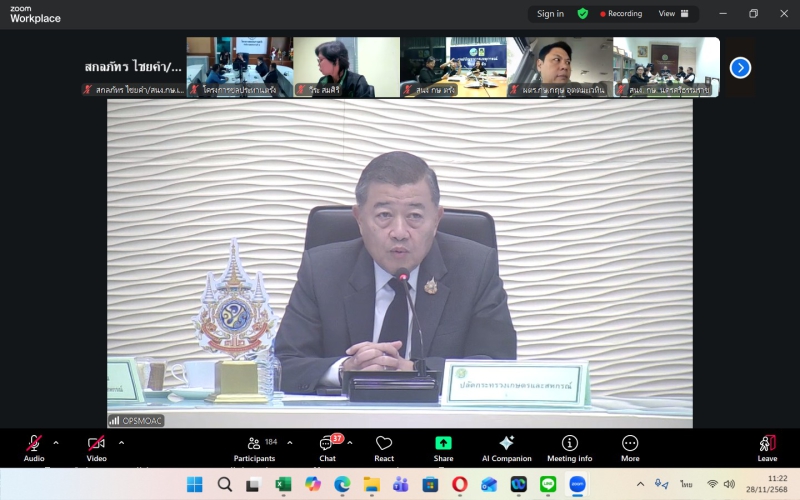Expand arrow next to Participants count
The height and width of the screenshot is (500, 800).
tap(290, 442)
